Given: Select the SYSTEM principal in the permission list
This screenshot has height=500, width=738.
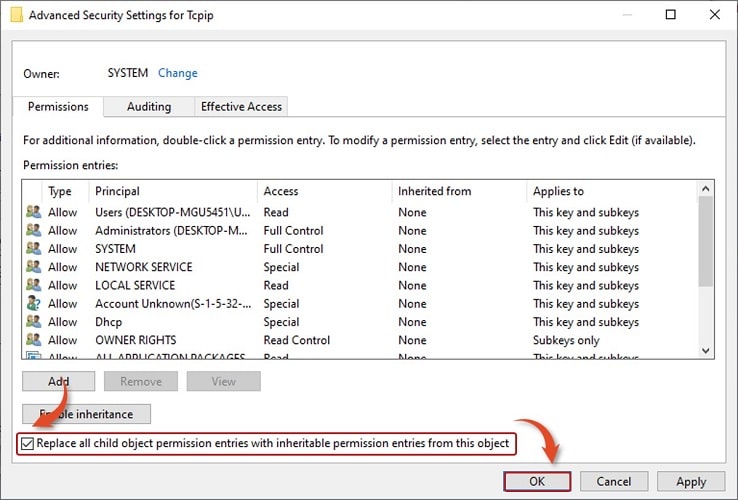Looking at the screenshot, I should click(x=115, y=249).
